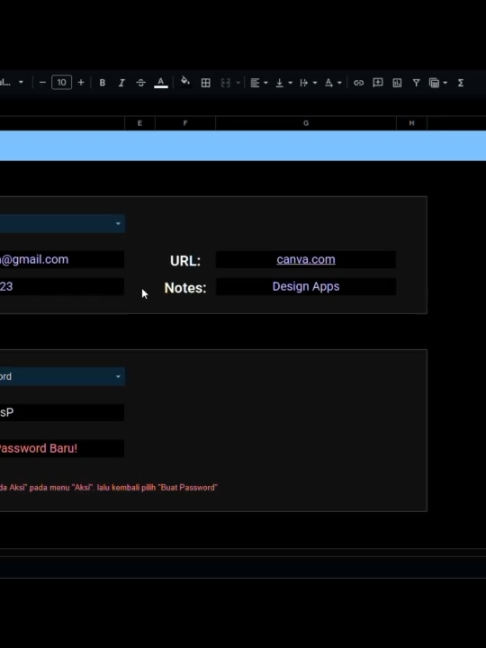486x648 pixels.
Task: Toggle bold formatting
Action: point(102,83)
